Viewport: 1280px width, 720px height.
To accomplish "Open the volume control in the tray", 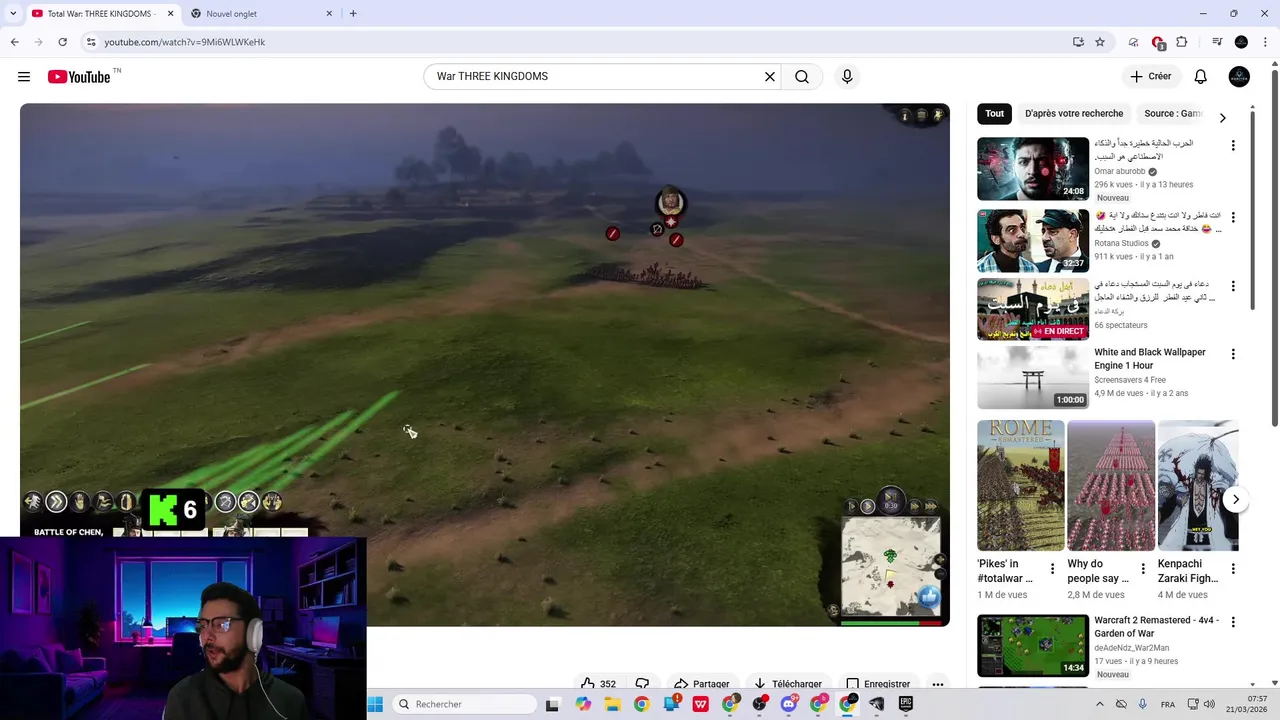I will coord(1209,704).
